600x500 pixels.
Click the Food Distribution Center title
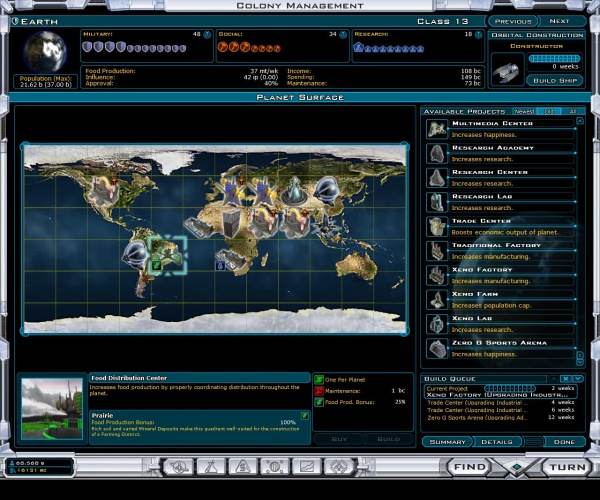click(129, 378)
